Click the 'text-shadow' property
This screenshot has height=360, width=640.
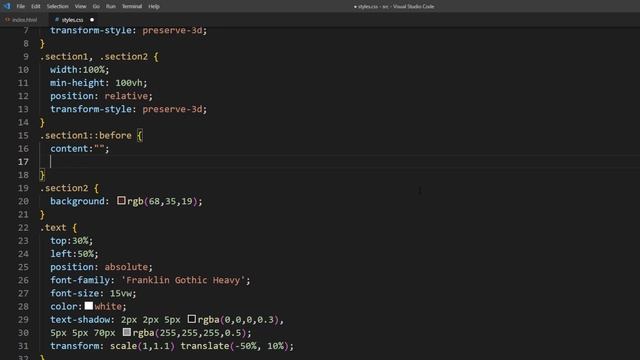tap(80, 320)
